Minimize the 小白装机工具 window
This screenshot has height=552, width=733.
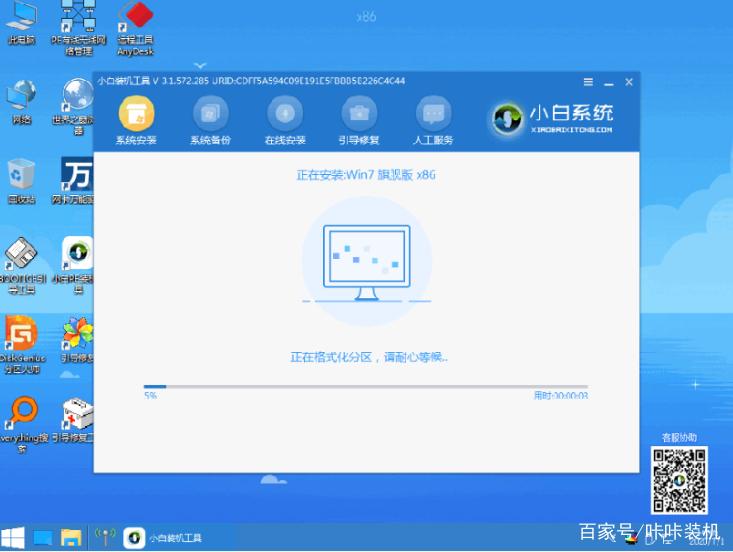(x=609, y=83)
